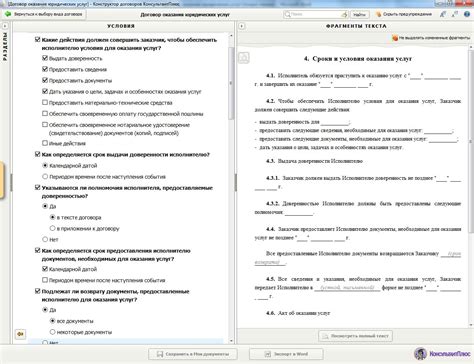Uncheck 'Предоставить сведения'

(x=45, y=69)
